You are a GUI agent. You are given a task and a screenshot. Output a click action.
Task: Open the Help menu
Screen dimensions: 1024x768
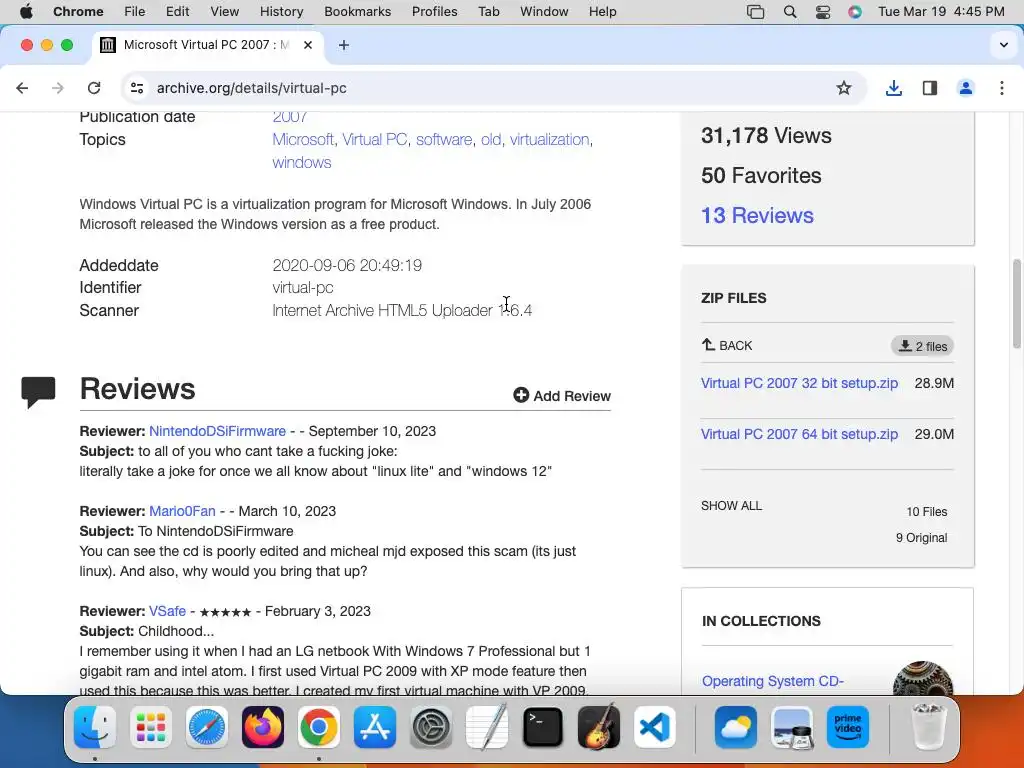point(602,12)
